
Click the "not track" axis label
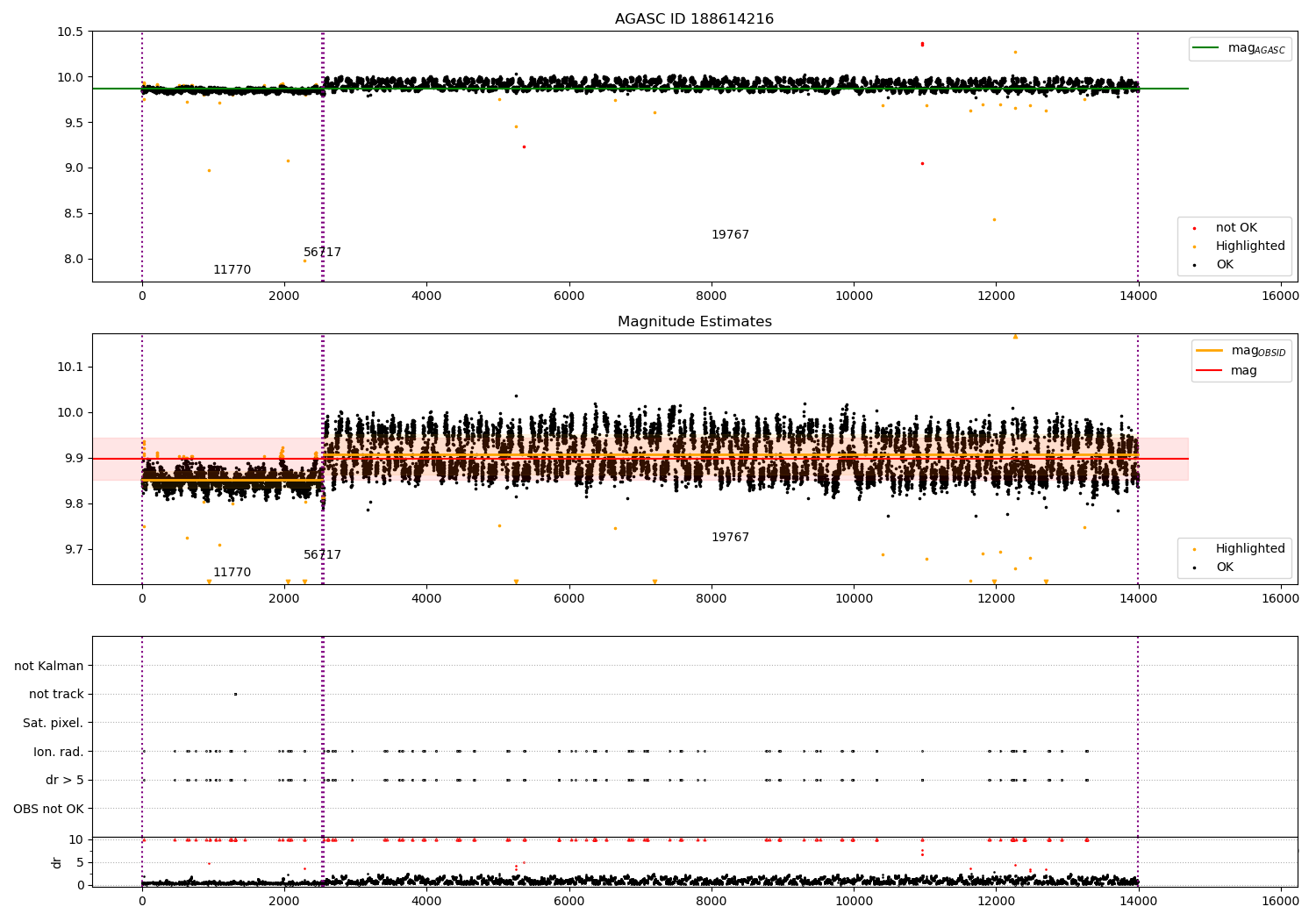(x=56, y=695)
